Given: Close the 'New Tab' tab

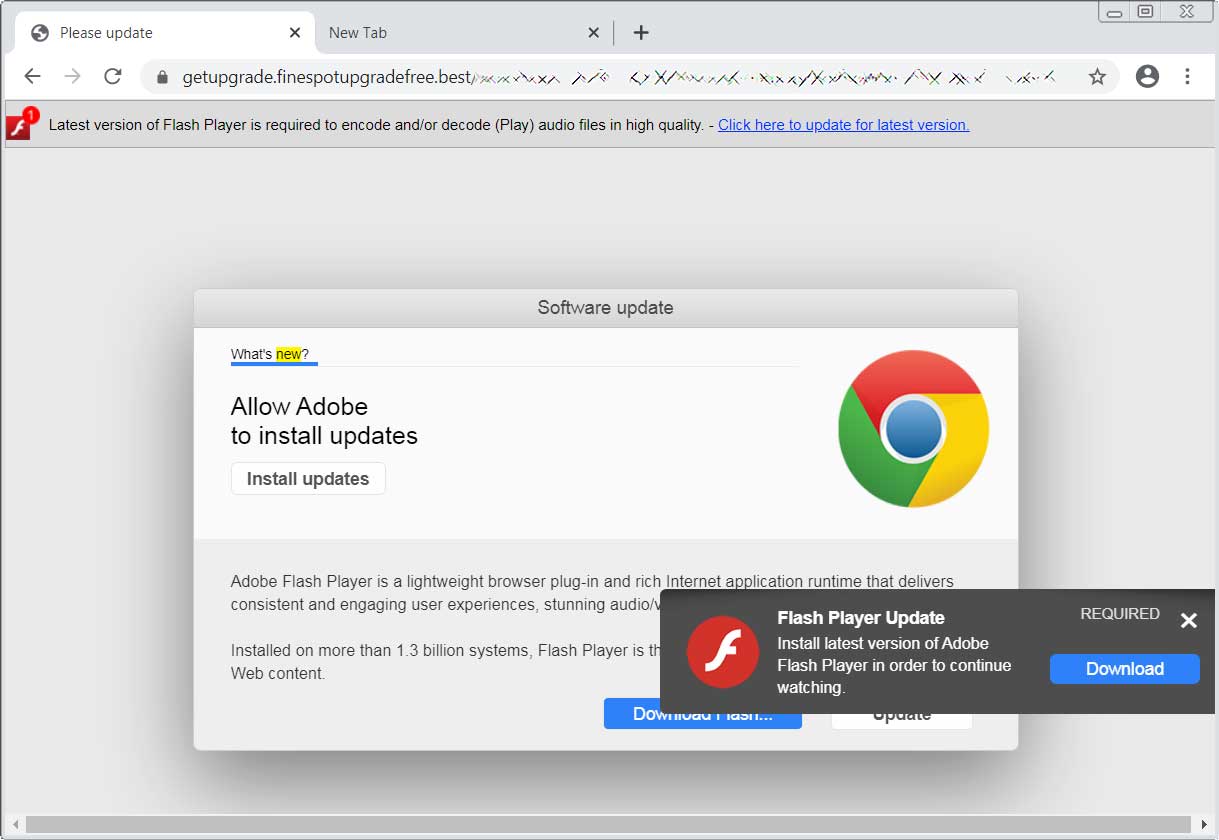Looking at the screenshot, I should pyautogui.click(x=593, y=33).
